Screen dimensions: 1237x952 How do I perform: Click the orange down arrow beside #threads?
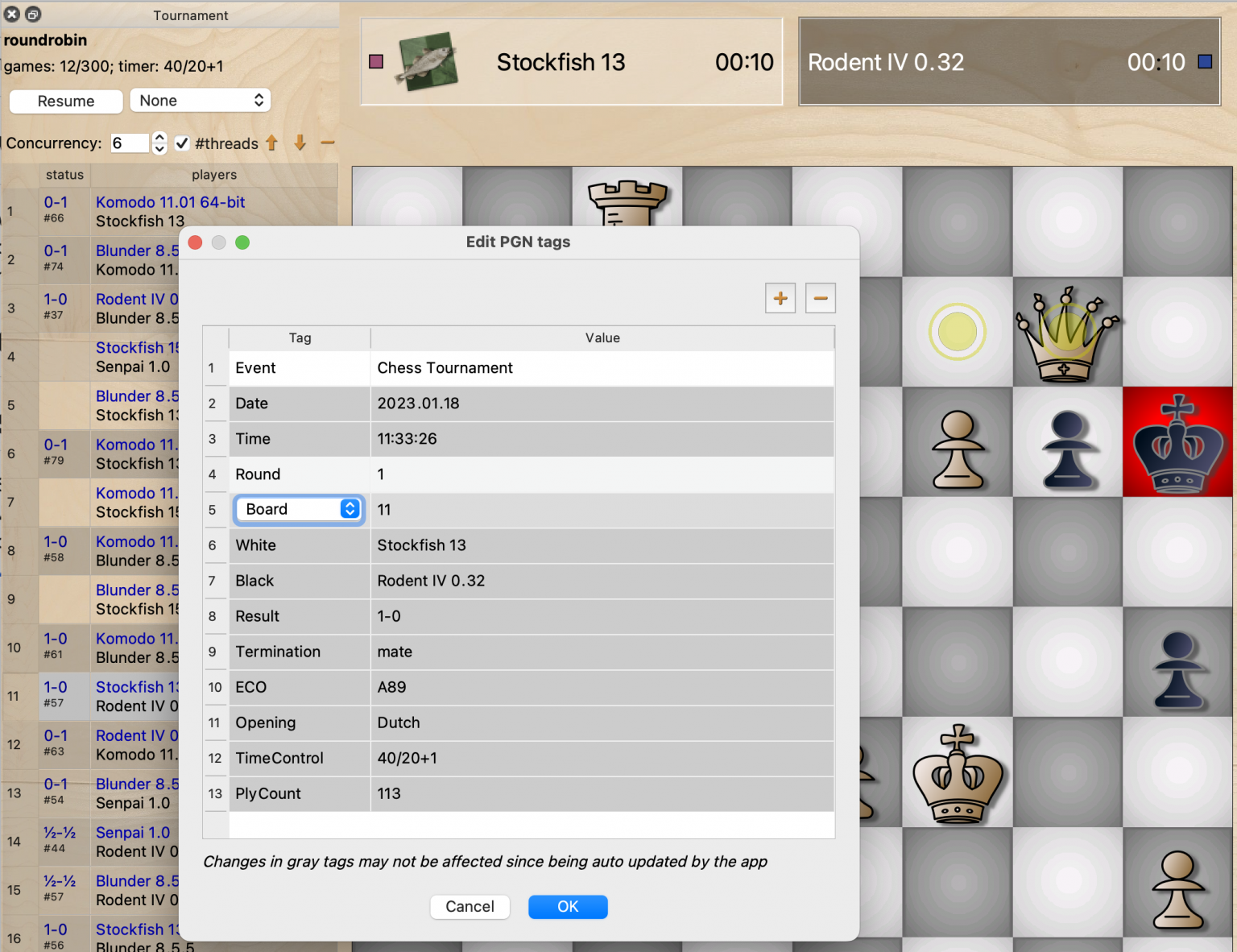tap(300, 143)
